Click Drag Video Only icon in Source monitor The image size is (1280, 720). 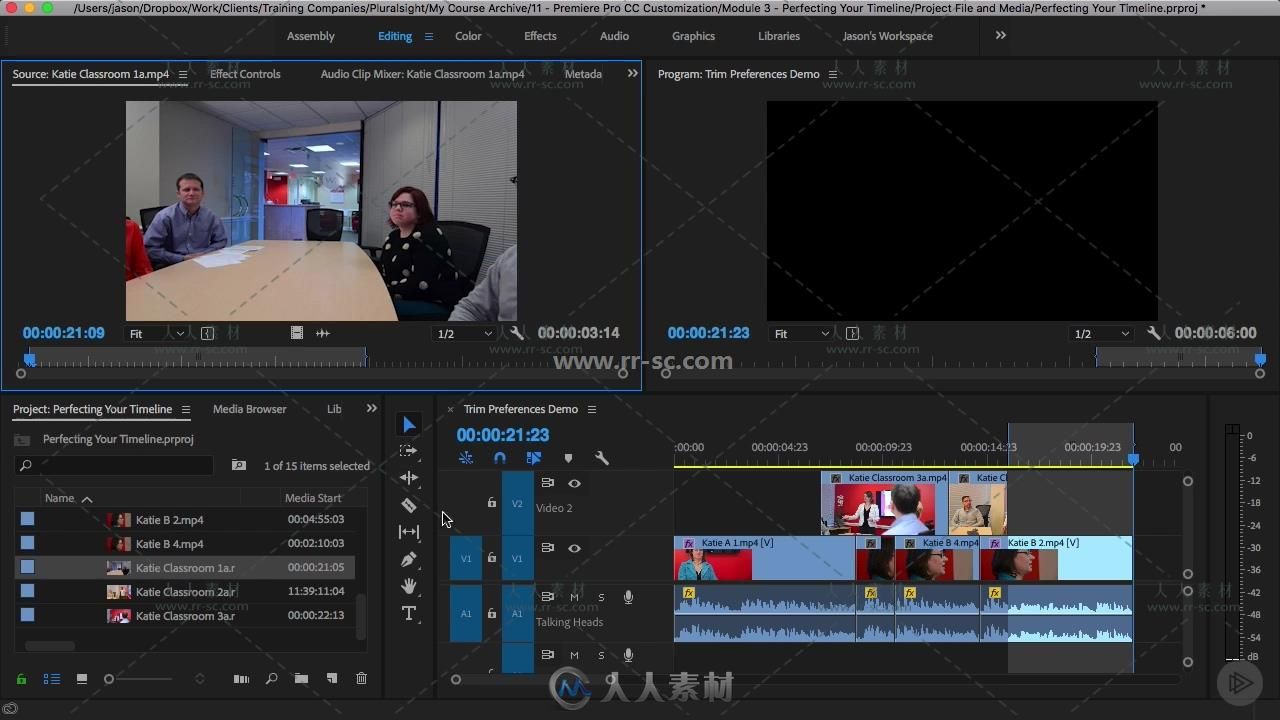(297, 333)
